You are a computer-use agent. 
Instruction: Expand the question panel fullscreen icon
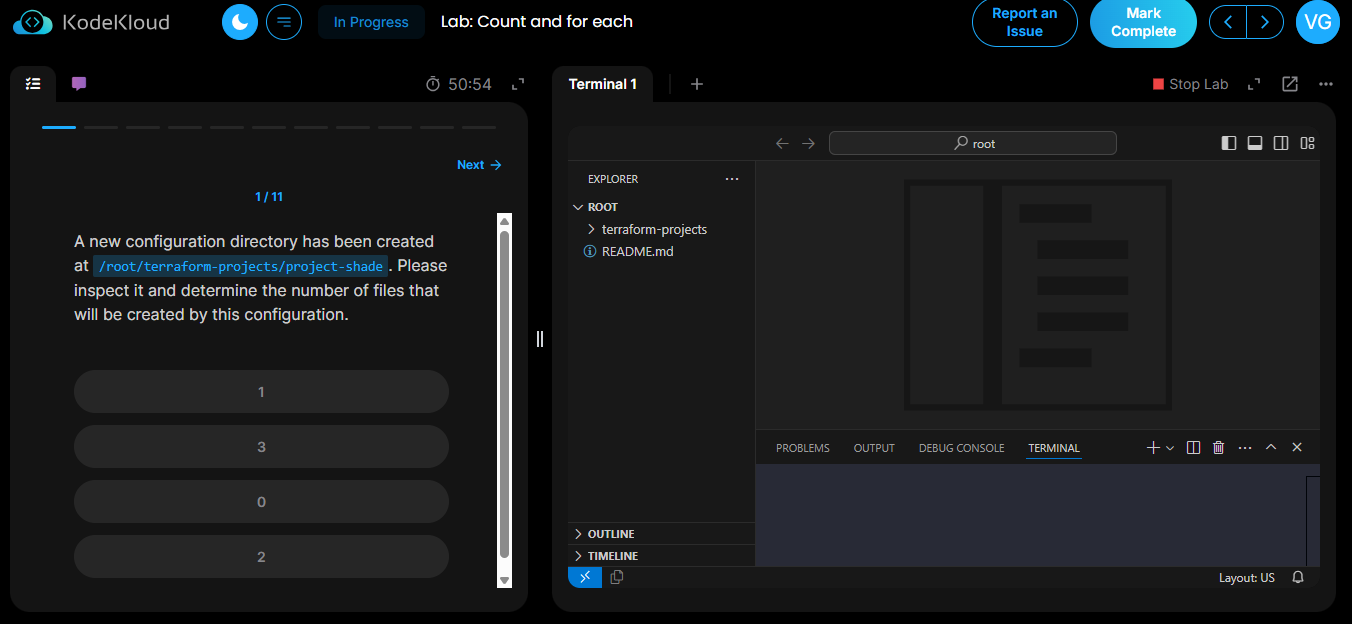click(518, 84)
